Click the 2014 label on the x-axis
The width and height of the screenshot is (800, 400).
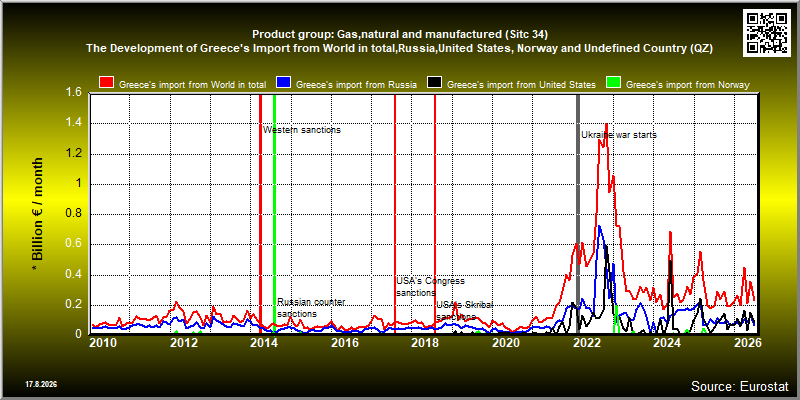point(264,342)
